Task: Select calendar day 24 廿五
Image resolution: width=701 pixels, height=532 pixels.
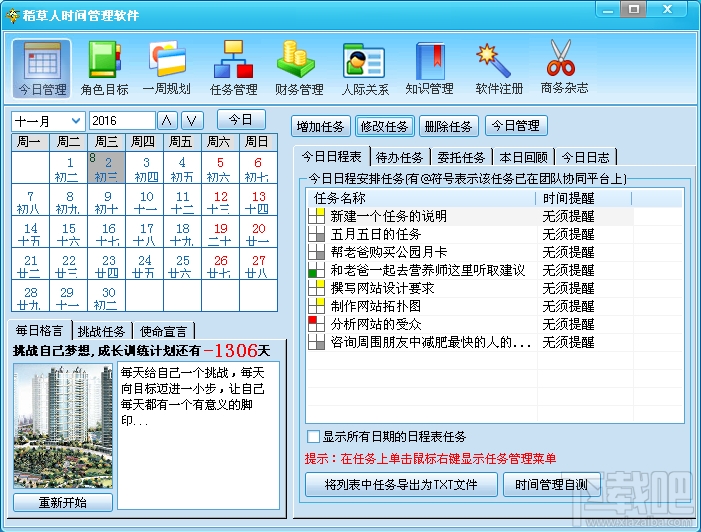Action: 144,266
